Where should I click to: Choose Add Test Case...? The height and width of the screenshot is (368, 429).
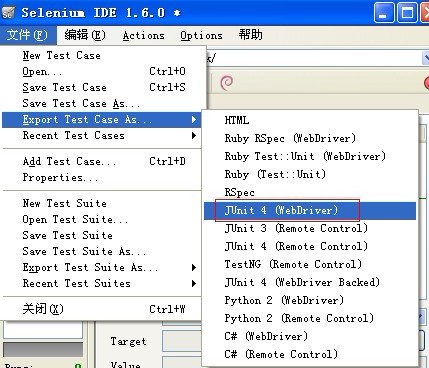click(x=102, y=161)
